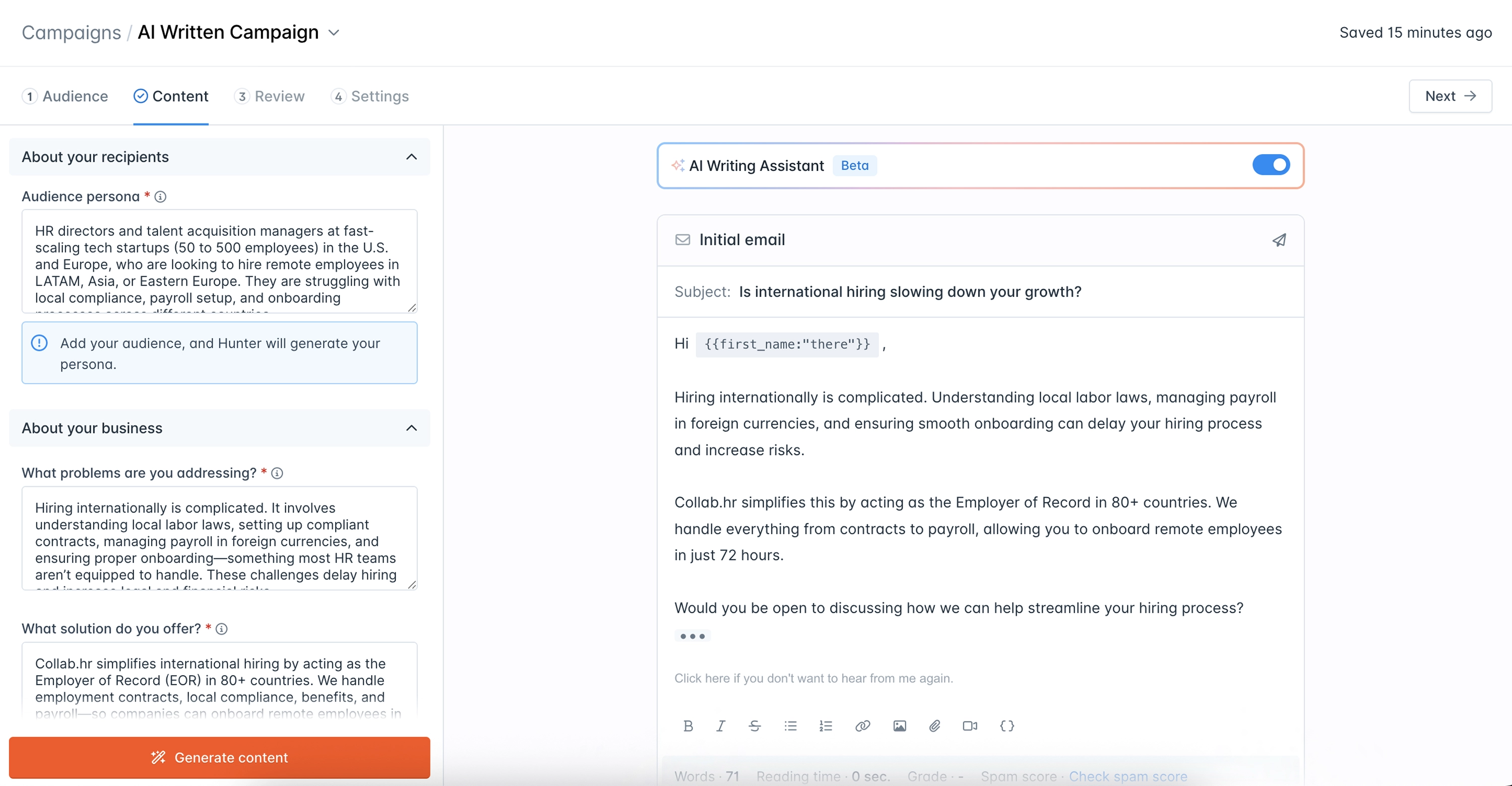Expand the collapsed email signature dots
This screenshot has height=786, width=1512.
[692, 636]
